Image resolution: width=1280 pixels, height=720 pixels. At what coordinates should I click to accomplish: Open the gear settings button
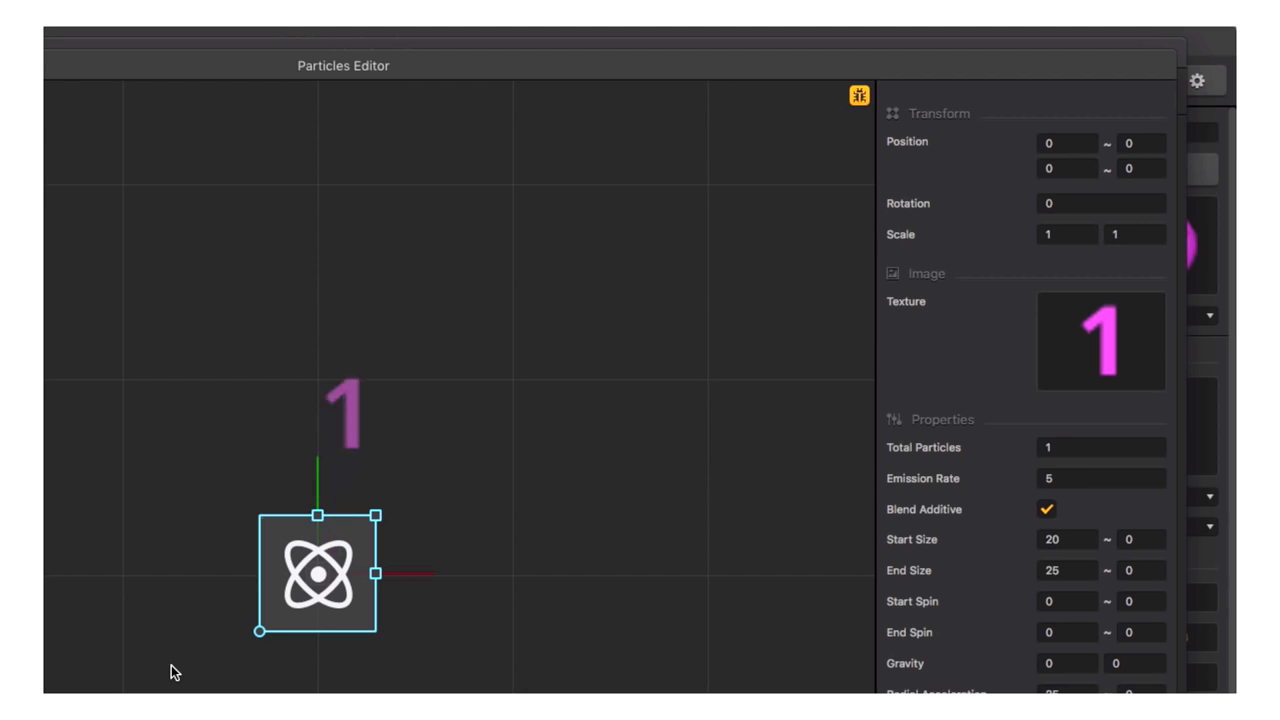(1197, 81)
